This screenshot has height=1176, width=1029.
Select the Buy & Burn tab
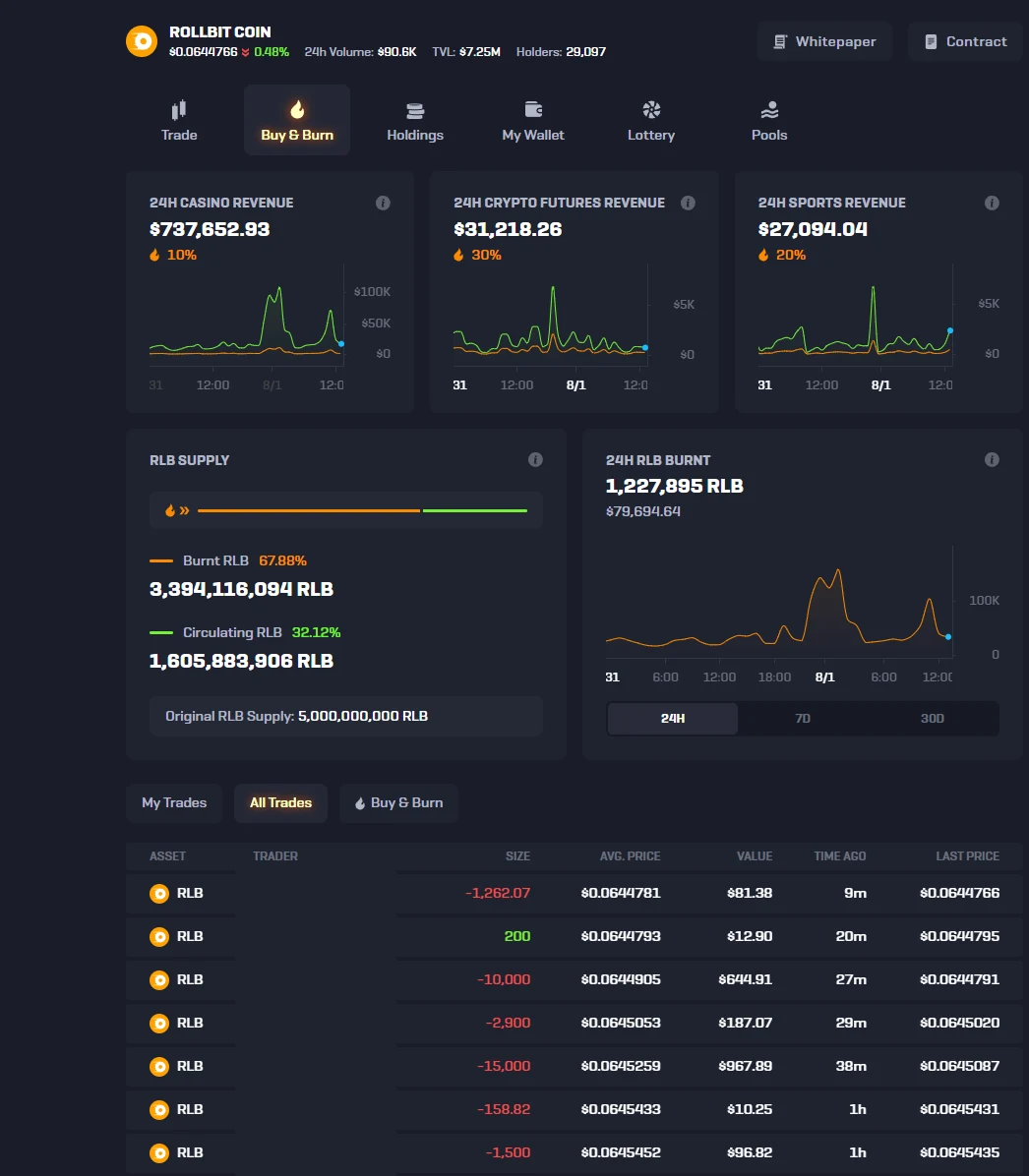coord(297,120)
